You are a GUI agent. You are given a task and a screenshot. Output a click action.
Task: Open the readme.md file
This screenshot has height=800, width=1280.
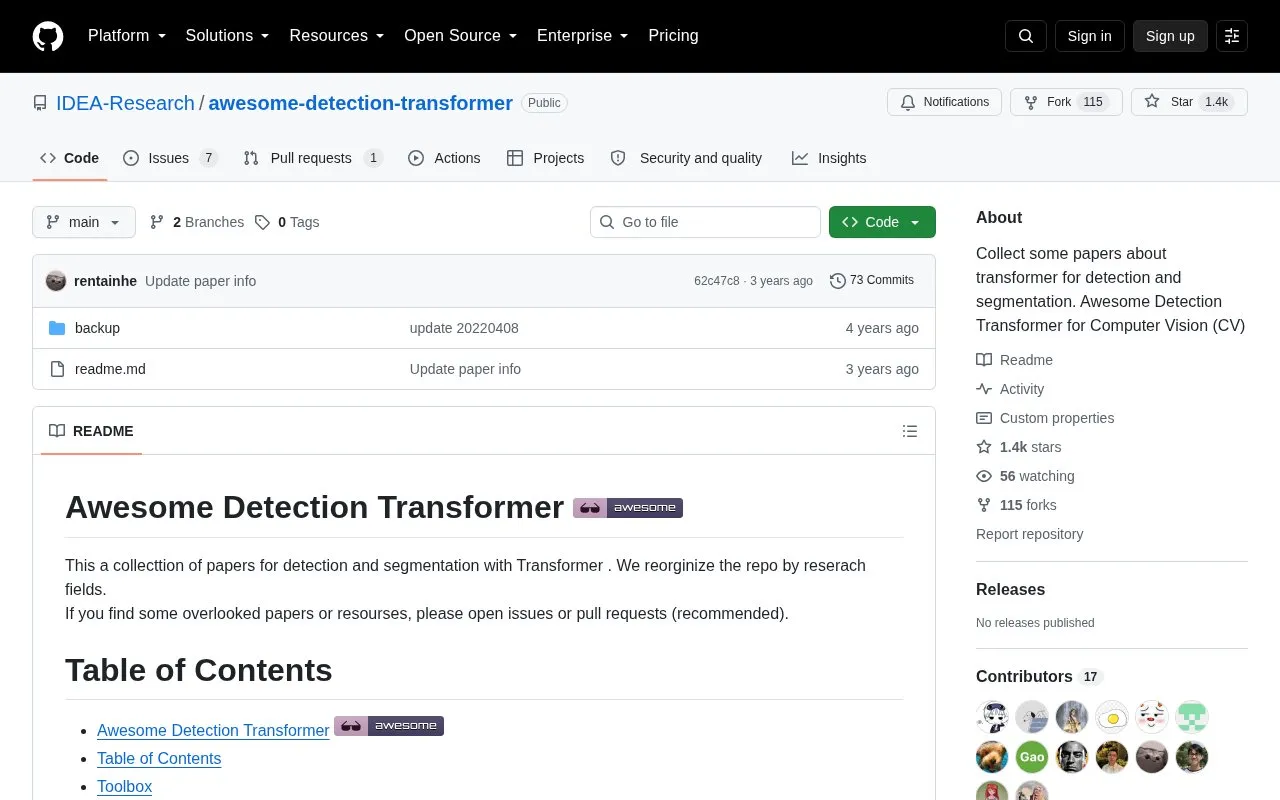click(110, 369)
